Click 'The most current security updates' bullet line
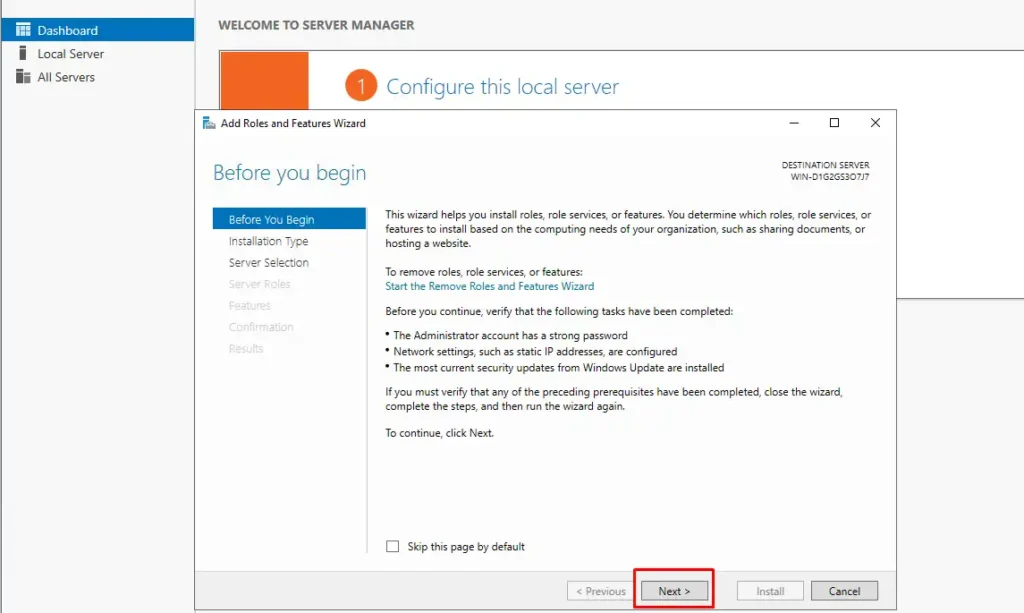Viewport: 1024px width, 613px height. point(558,368)
